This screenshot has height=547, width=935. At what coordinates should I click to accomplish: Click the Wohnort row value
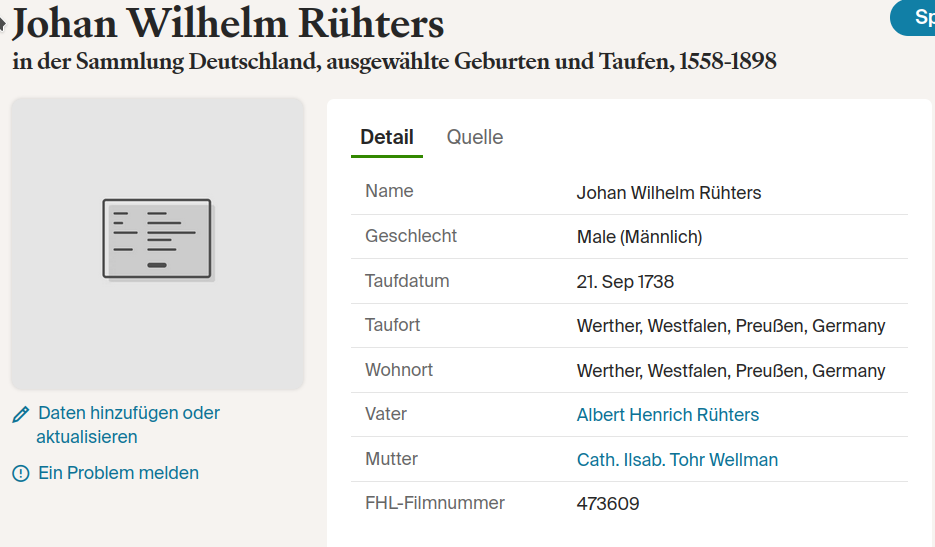click(730, 370)
